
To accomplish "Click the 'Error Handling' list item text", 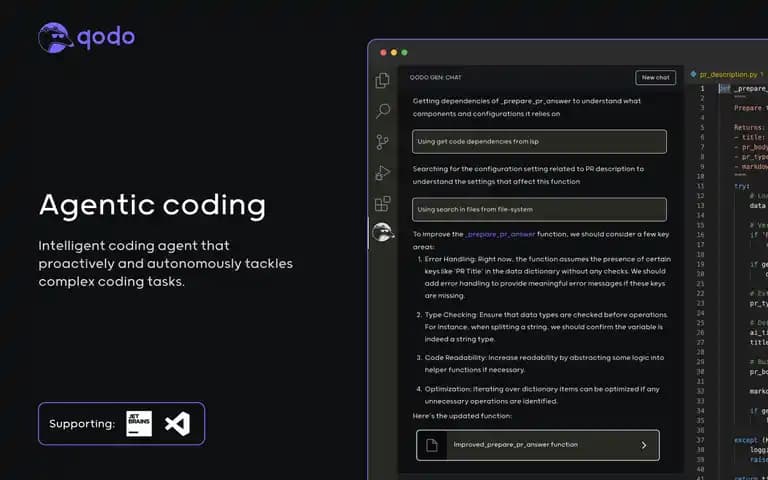I will (x=548, y=277).
